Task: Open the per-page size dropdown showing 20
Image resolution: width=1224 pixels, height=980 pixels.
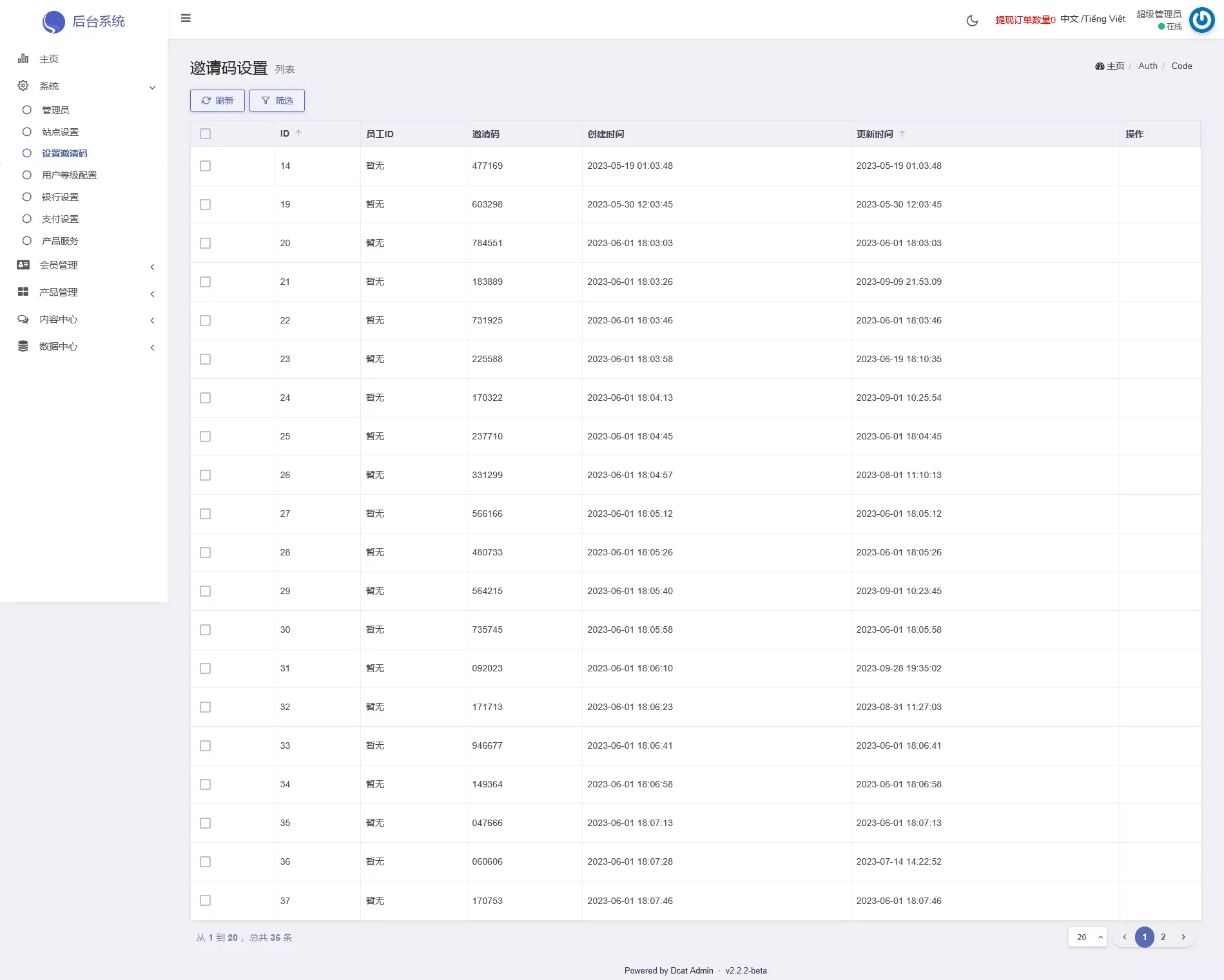Action: (x=1087, y=937)
